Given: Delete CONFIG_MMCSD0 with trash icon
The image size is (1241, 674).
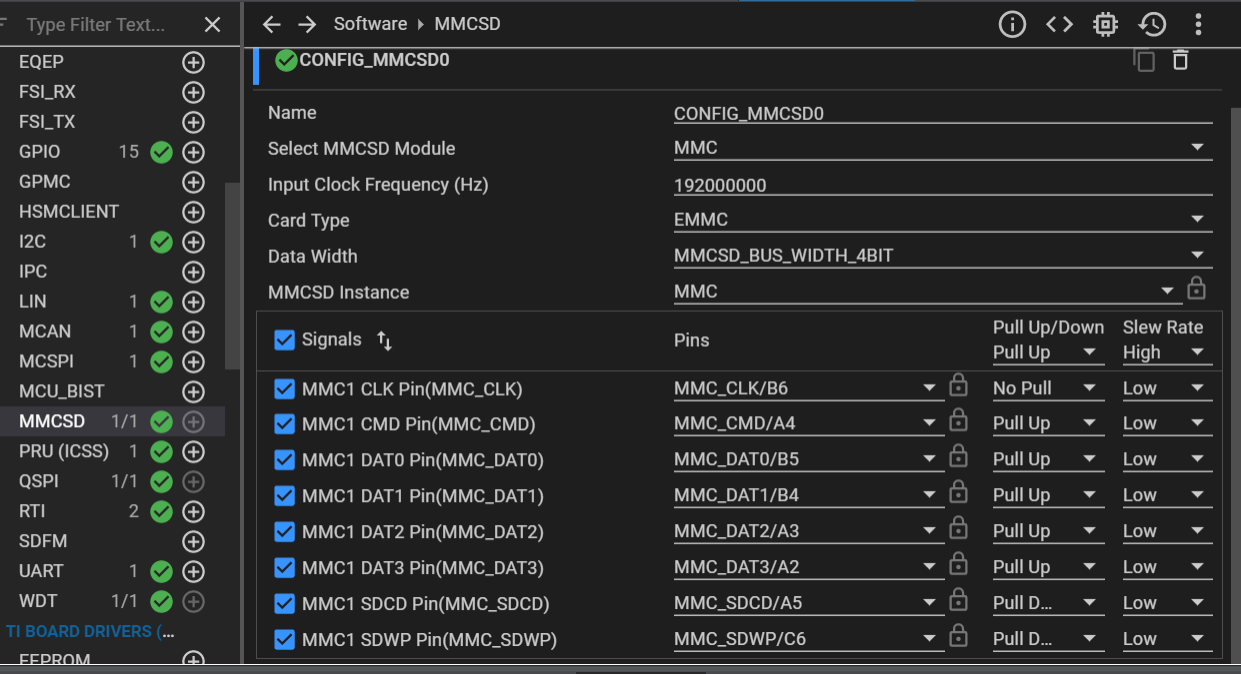Looking at the screenshot, I should pyautogui.click(x=1180, y=60).
